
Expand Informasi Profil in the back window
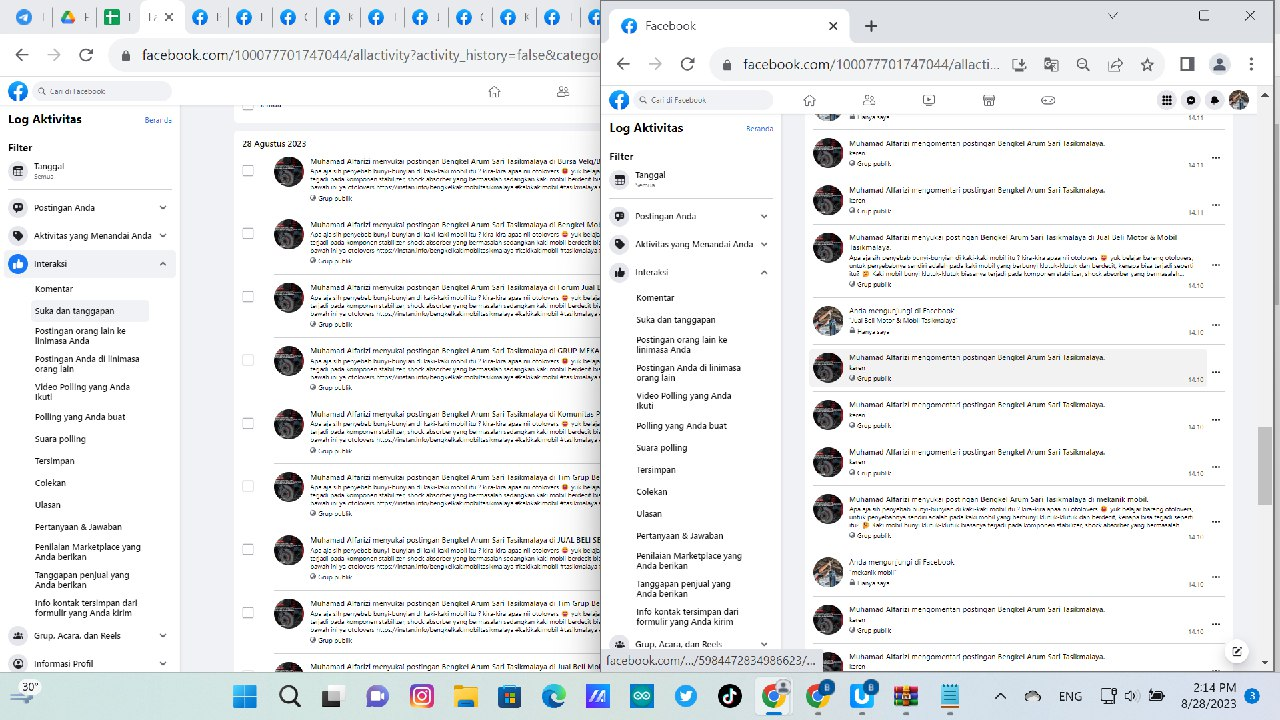pyautogui.click(x=89, y=663)
